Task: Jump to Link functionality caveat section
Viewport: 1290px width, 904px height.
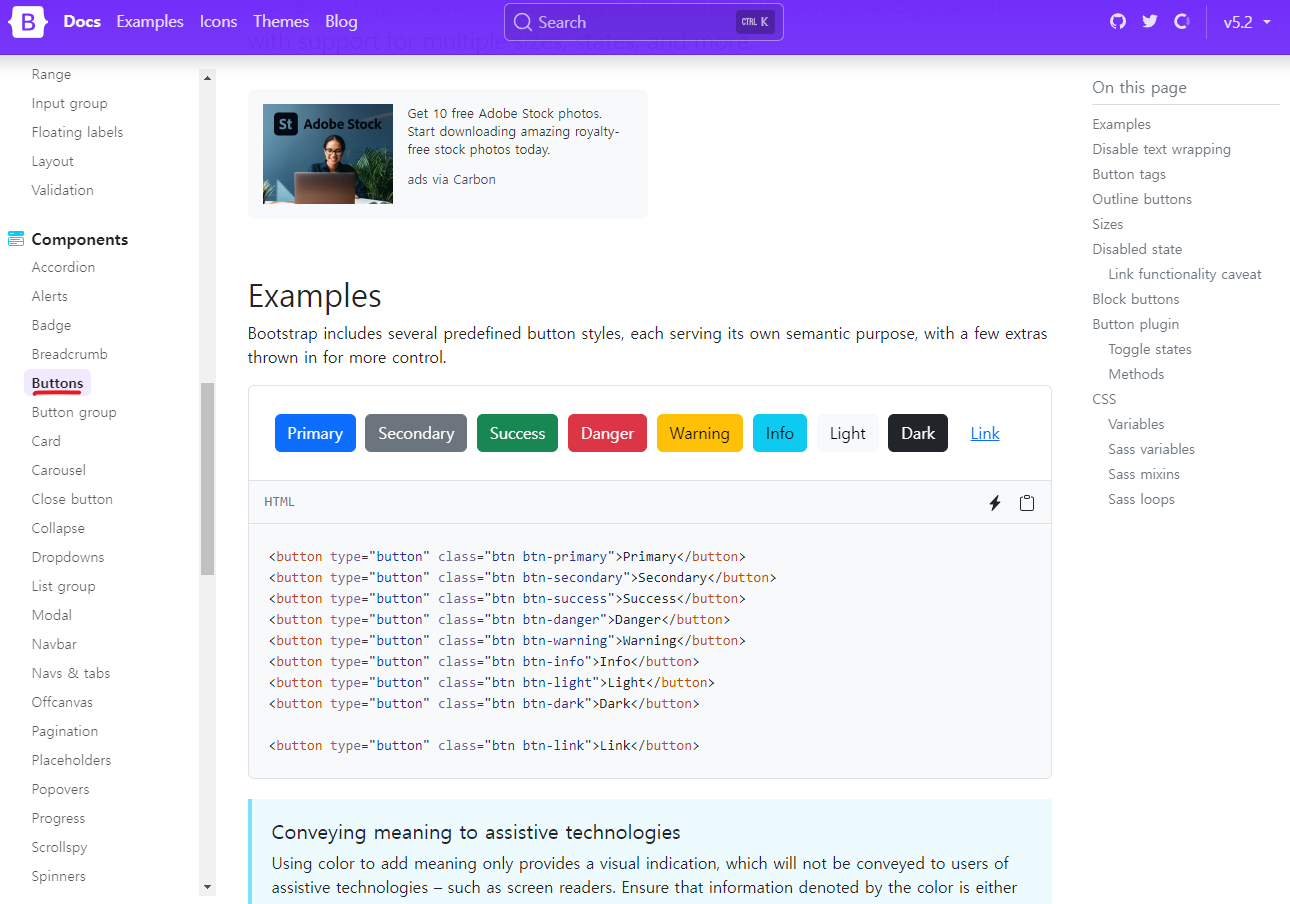Action: click(1185, 274)
